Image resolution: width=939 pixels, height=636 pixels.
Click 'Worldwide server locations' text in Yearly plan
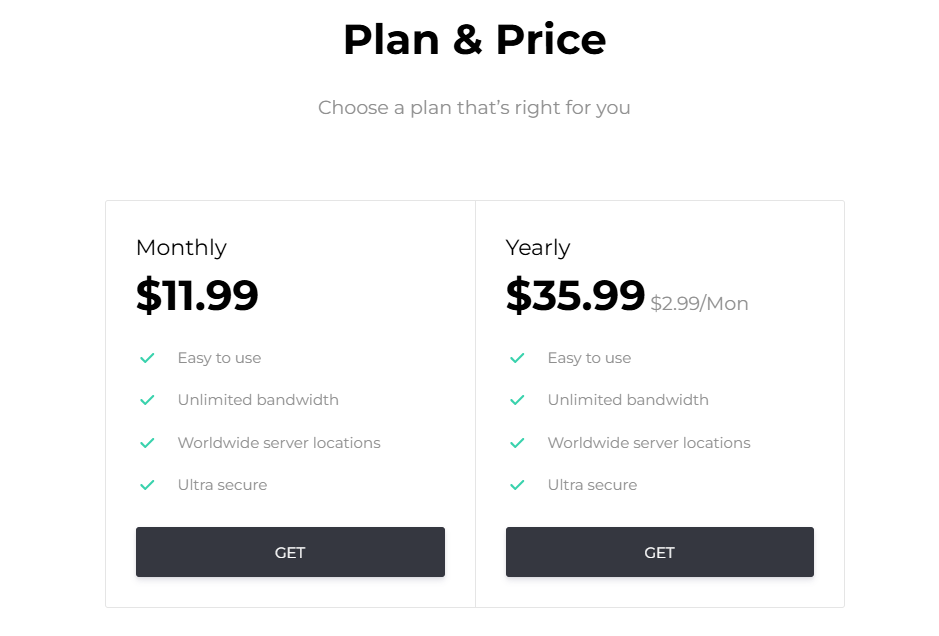[x=649, y=442]
